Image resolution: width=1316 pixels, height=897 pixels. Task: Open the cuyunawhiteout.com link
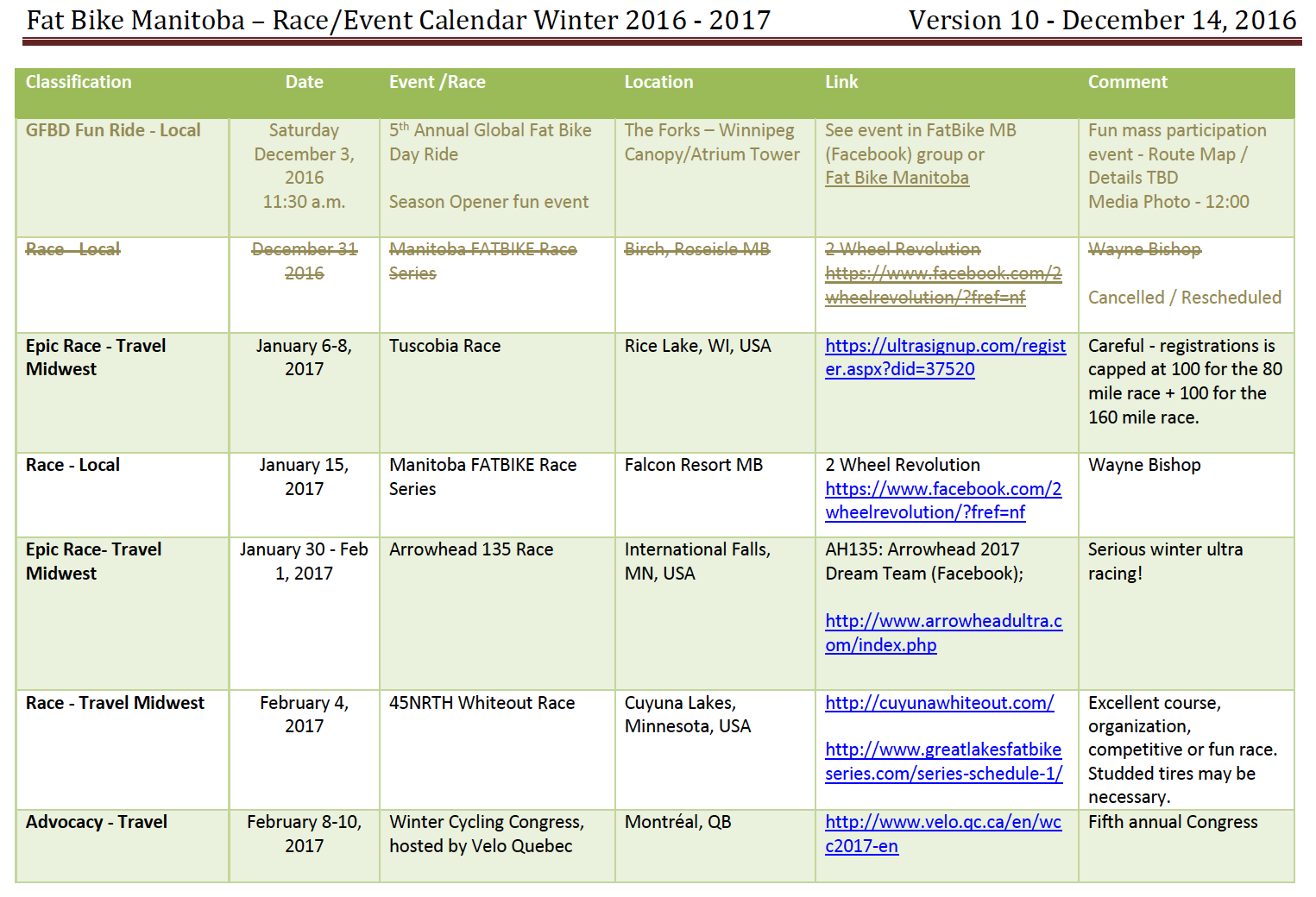939,703
